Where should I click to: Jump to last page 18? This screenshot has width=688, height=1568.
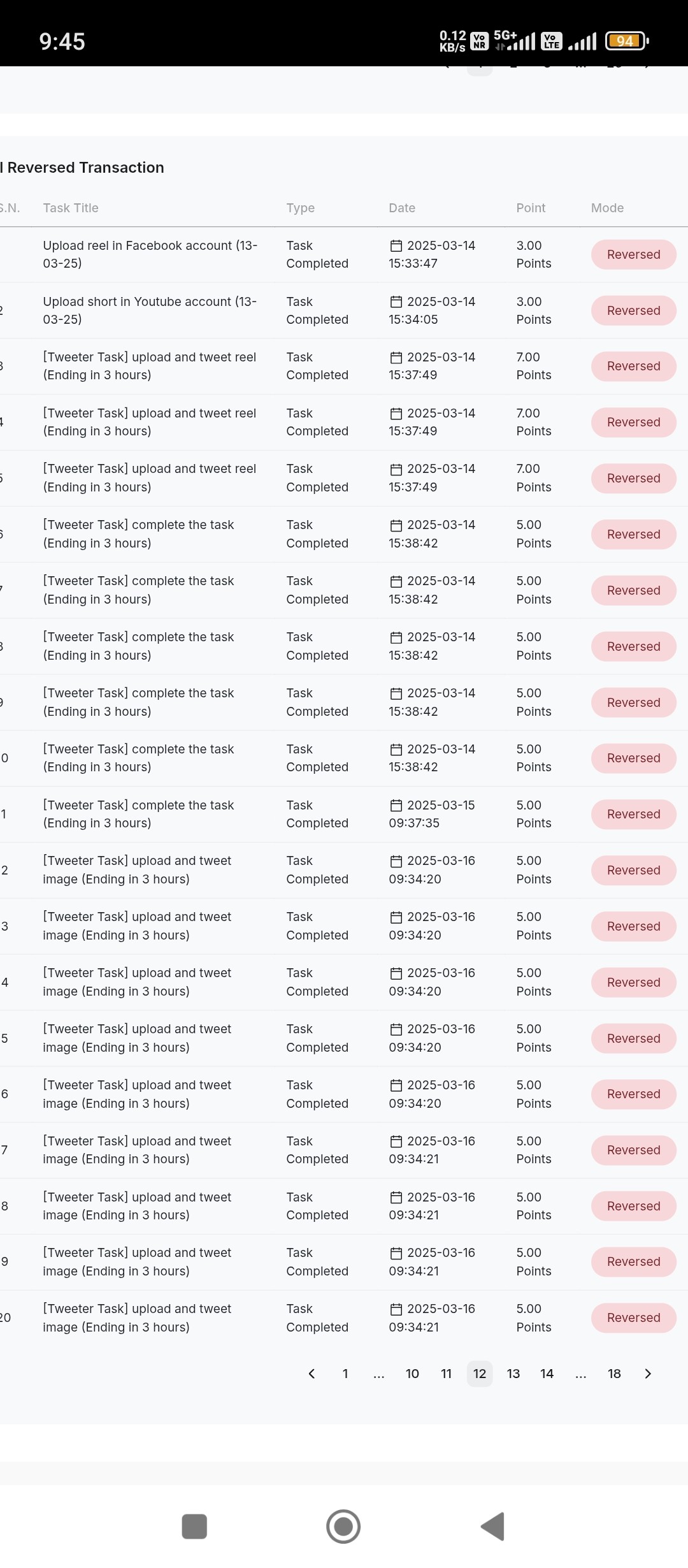click(x=614, y=1374)
